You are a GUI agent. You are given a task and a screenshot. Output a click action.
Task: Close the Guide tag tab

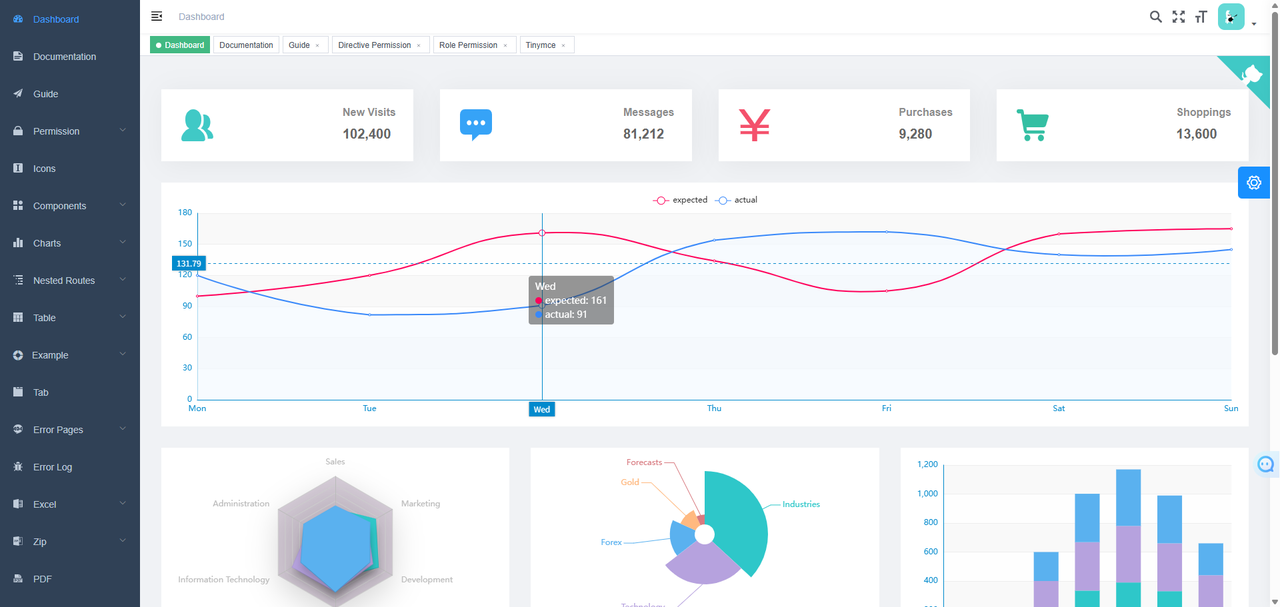[x=318, y=45]
